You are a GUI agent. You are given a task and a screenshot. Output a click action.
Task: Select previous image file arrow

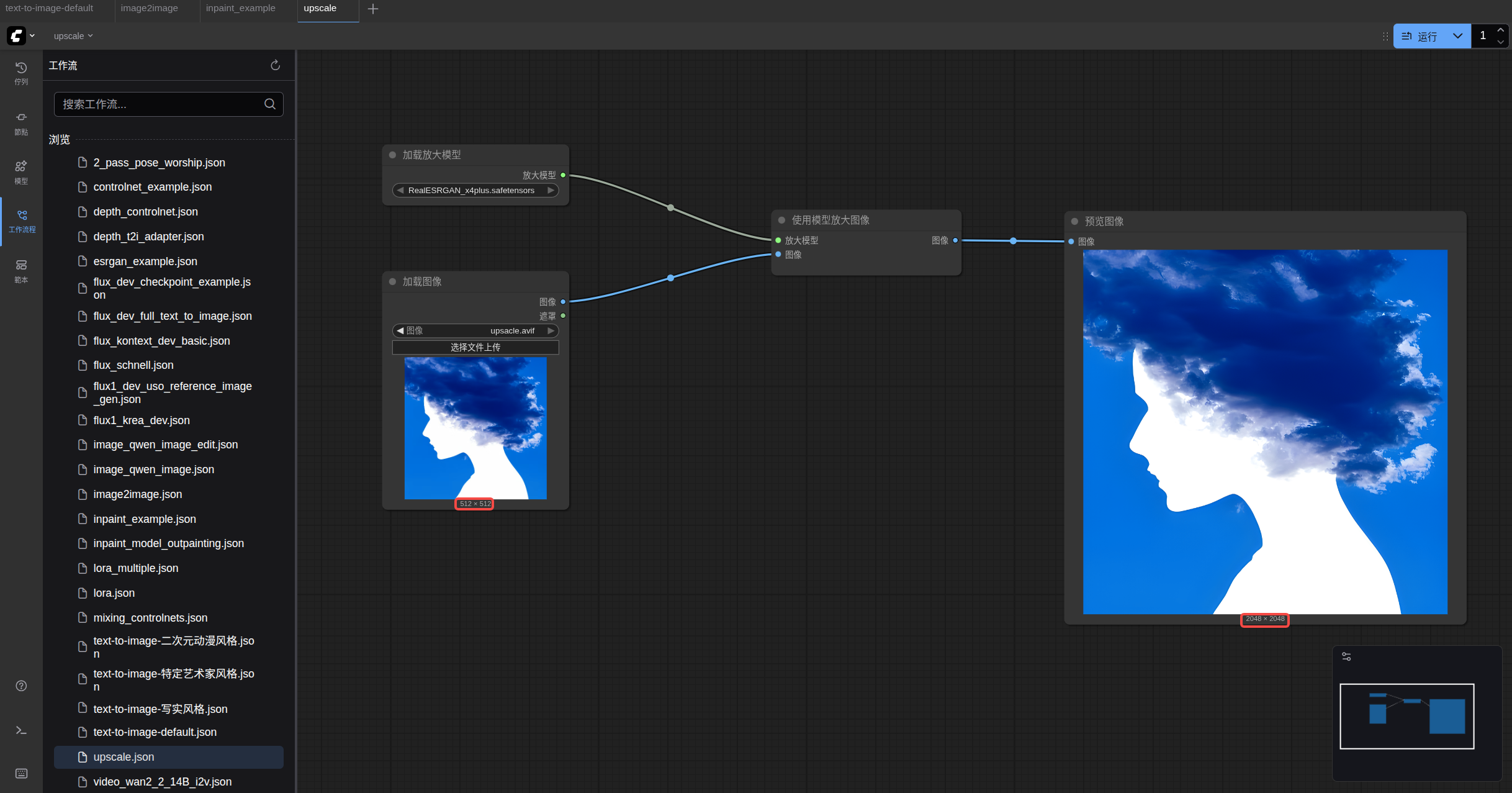[x=400, y=330]
